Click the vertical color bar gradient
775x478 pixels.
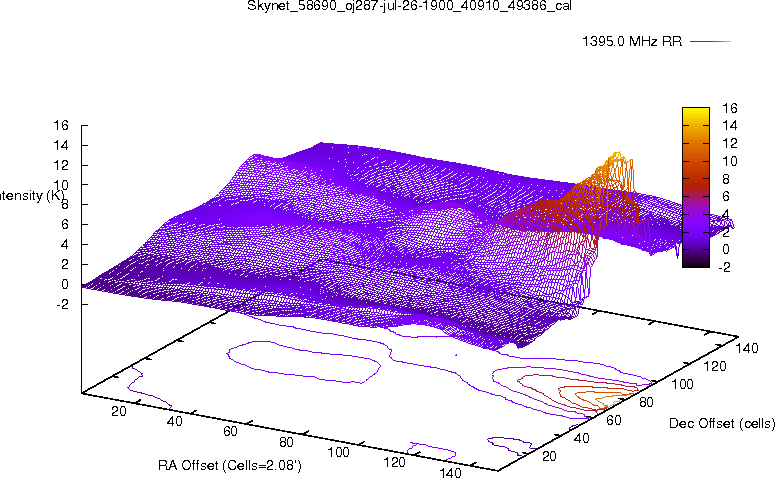[x=695, y=187]
